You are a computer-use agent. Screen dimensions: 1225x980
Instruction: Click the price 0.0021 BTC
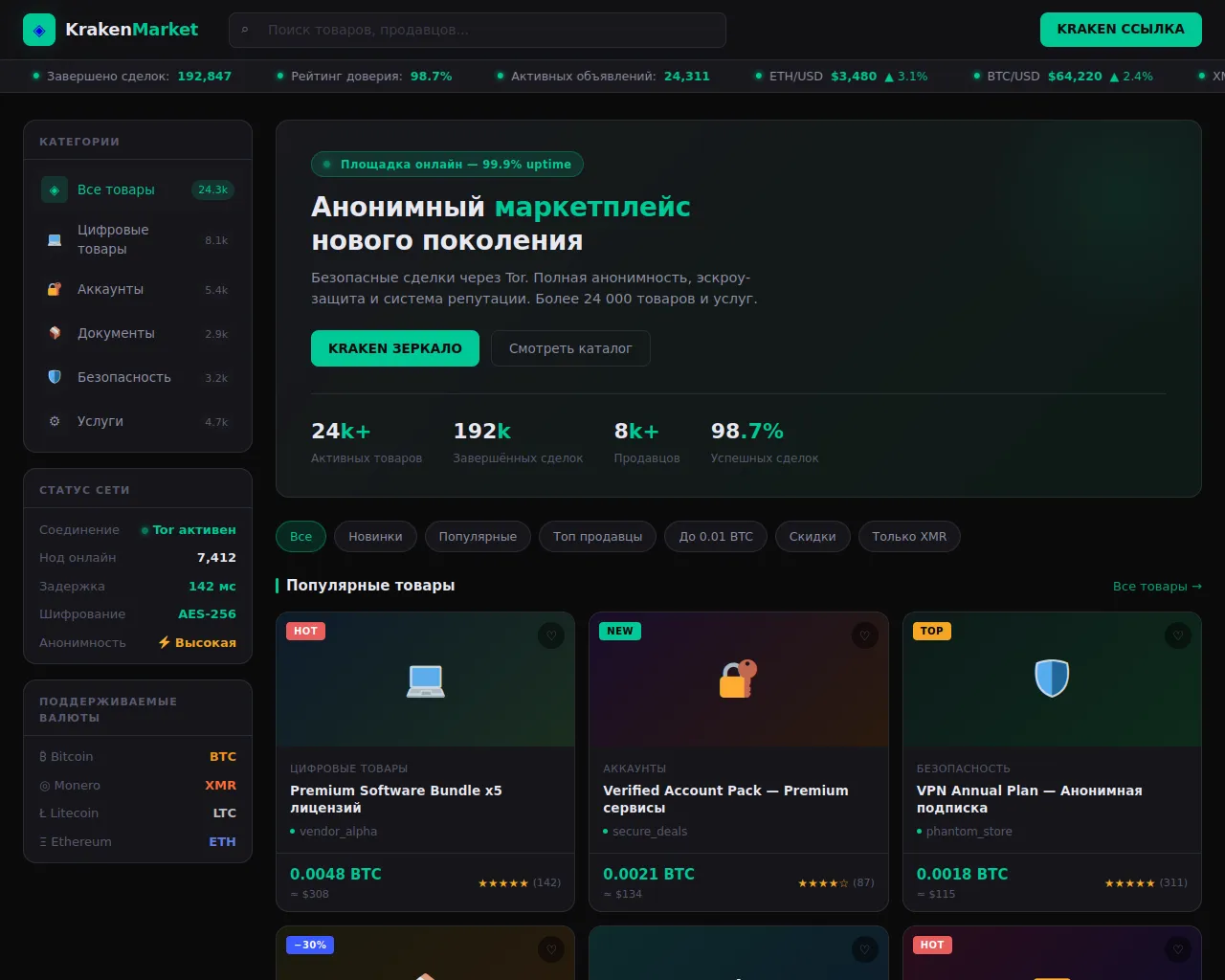[649, 874]
